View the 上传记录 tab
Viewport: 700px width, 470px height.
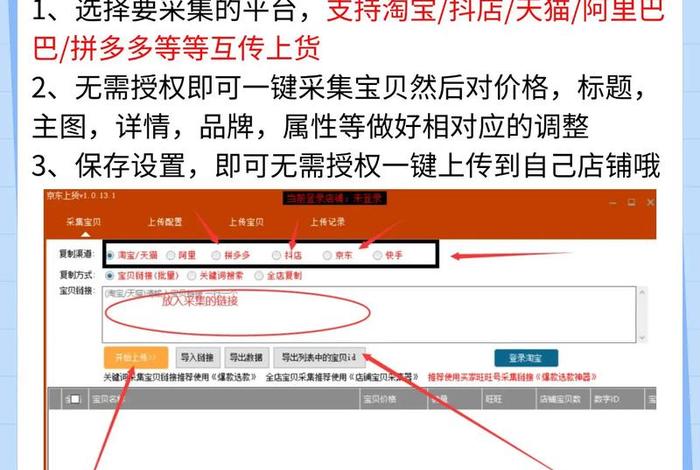pyautogui.click(x=328, y=222)
